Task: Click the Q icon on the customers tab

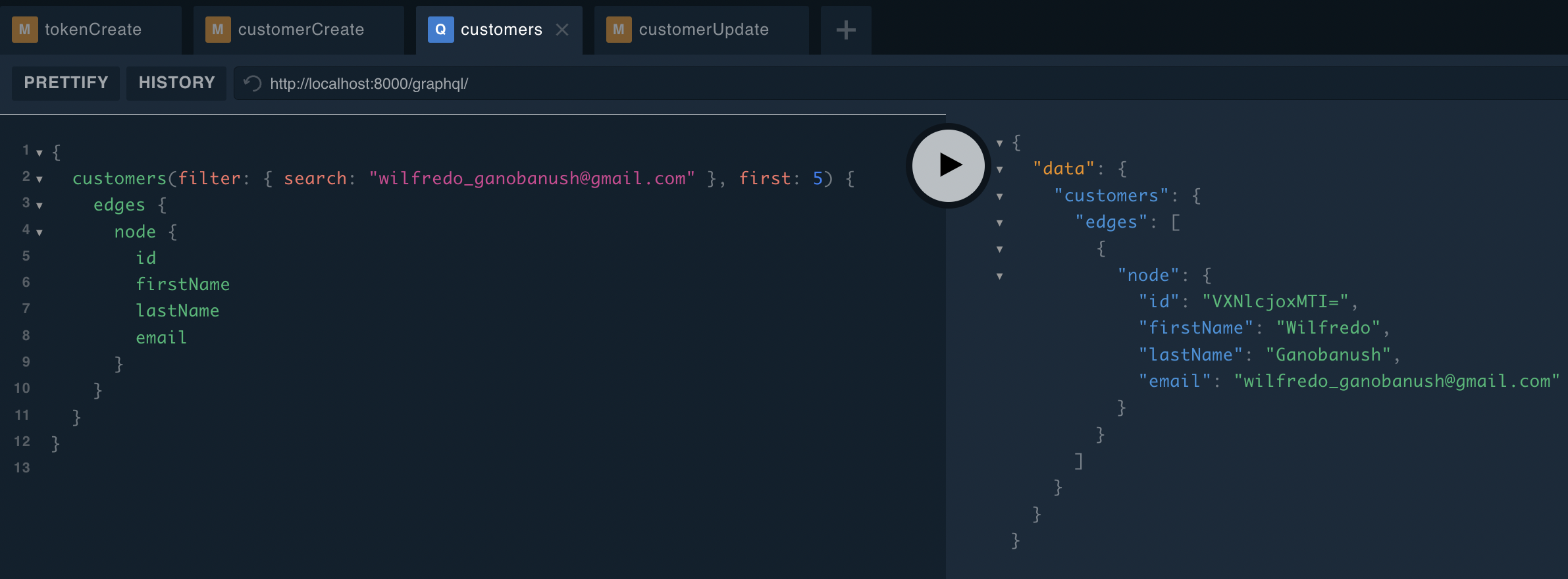Action: click(440, 30)
